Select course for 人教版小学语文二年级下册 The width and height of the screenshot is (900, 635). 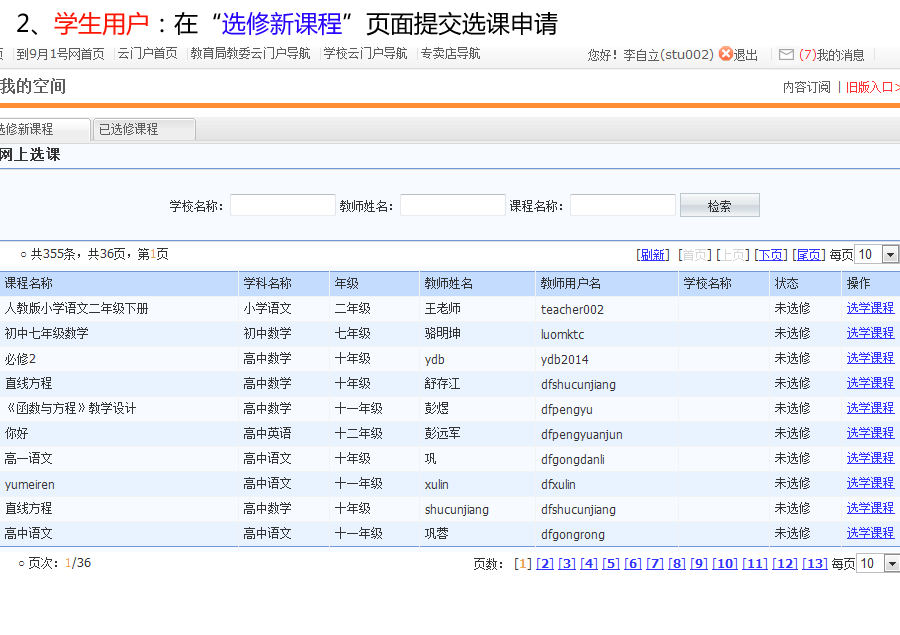[870, 308]
